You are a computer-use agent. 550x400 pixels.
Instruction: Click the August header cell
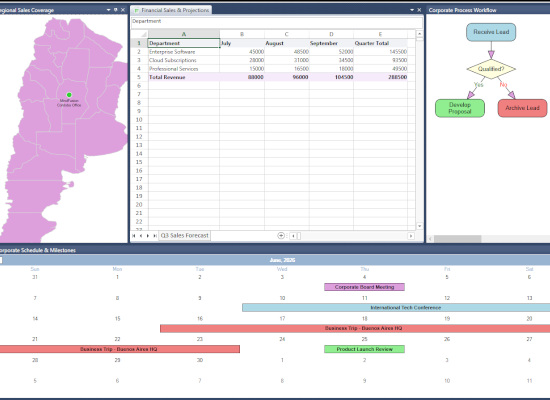pos(287,43)
